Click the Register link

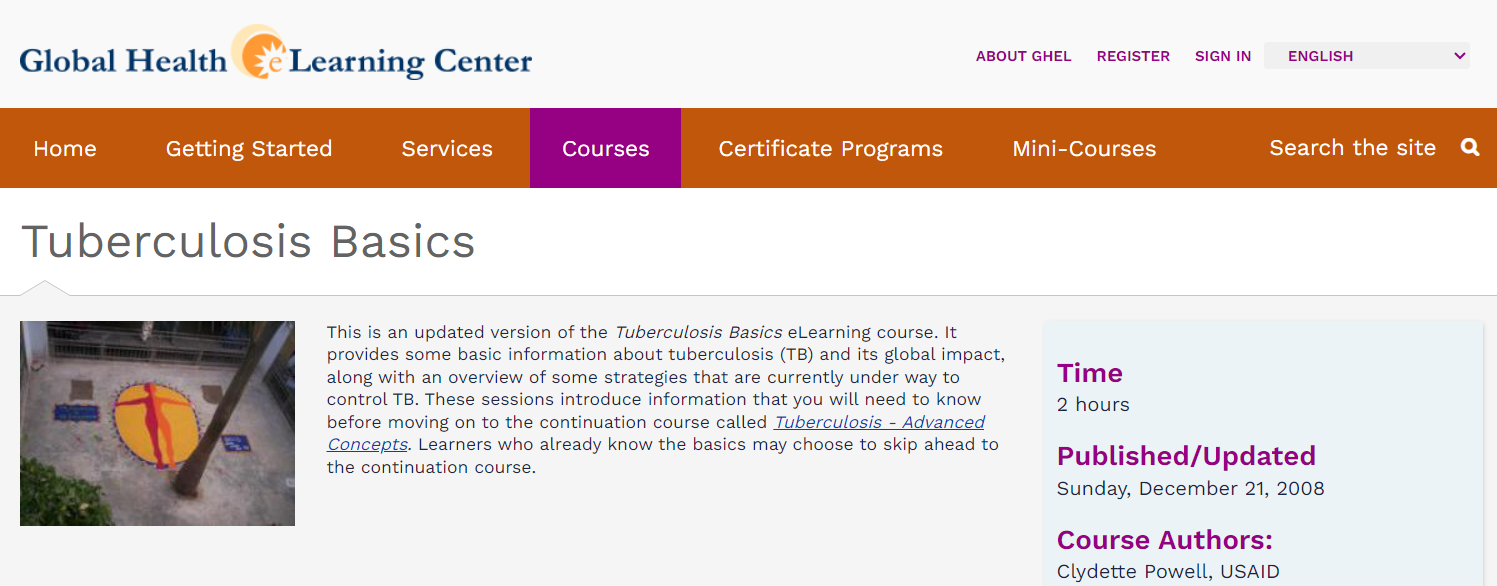pos(1133,56)
